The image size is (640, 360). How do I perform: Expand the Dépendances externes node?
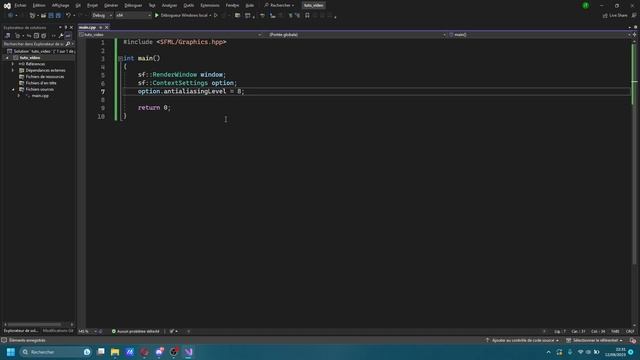[x=13, y=70]
